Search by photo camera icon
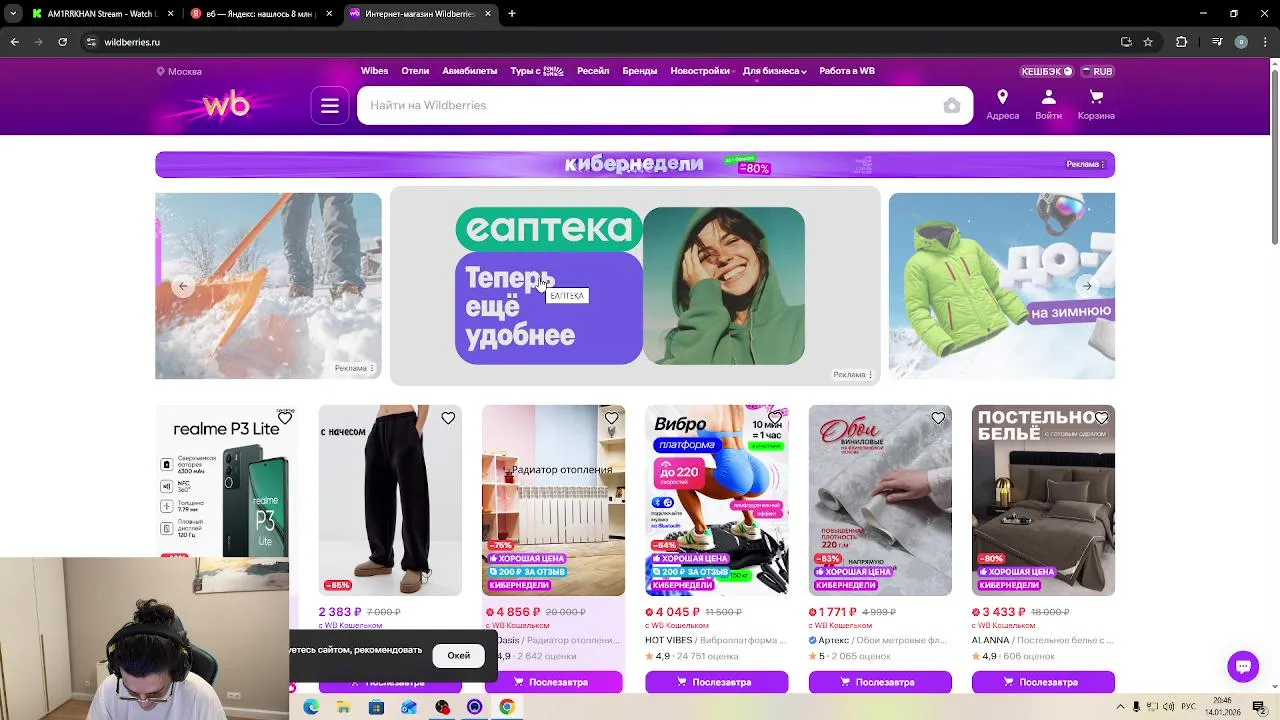 pos(952,106)
